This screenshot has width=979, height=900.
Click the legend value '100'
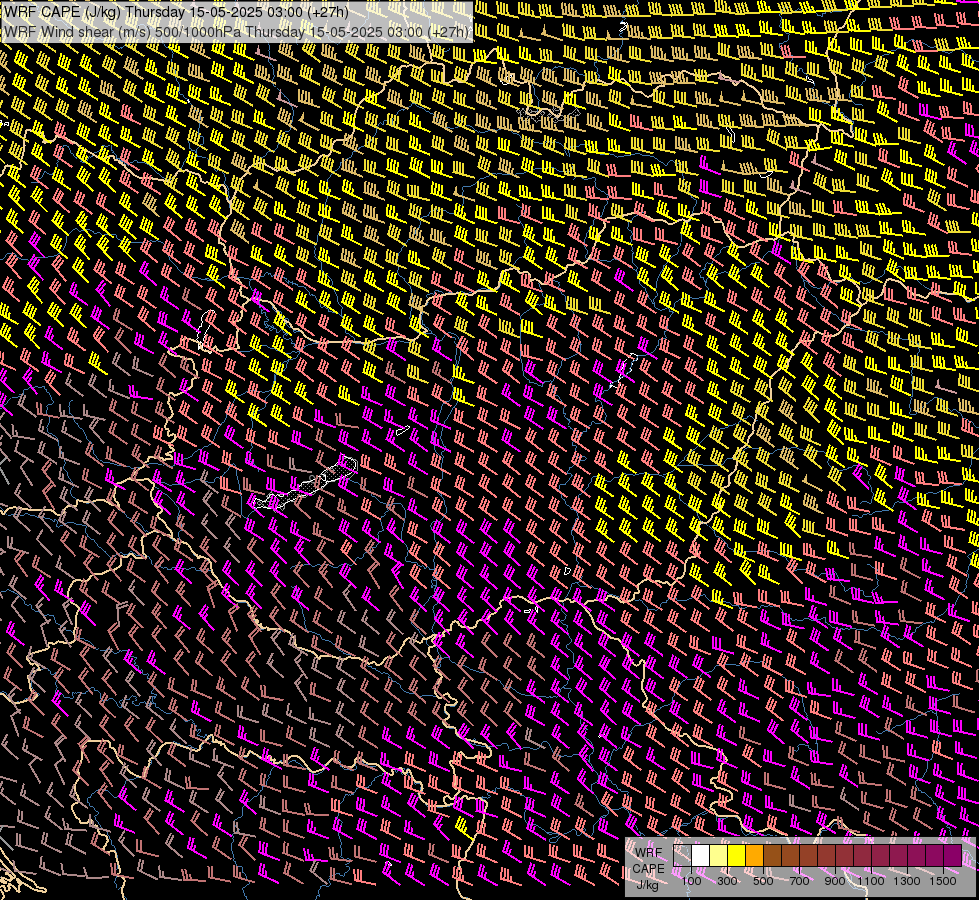point(691,881)
